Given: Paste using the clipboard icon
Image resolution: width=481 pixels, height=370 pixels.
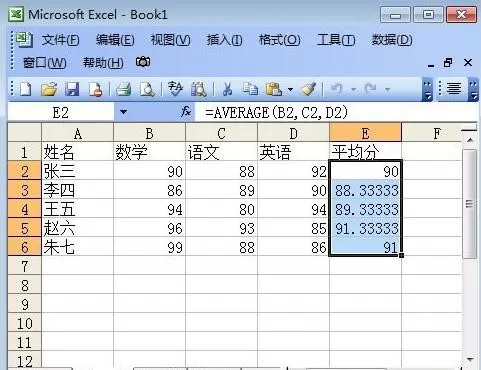Looking at the screenshot, I should point(273,89).
